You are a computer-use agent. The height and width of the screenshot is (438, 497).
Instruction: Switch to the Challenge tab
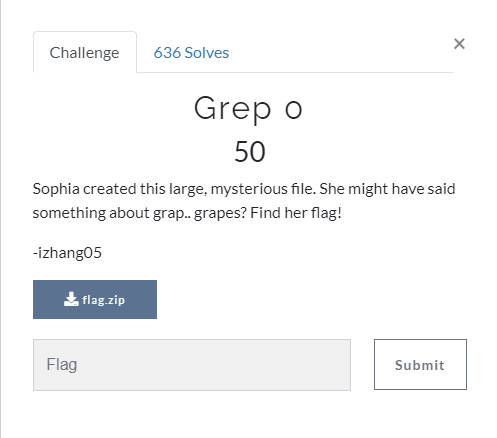(85, 52)
